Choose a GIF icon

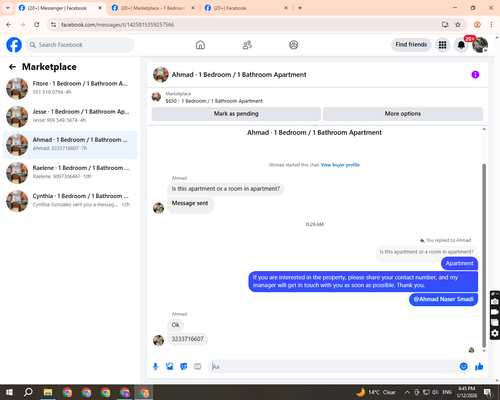point(198,367)
